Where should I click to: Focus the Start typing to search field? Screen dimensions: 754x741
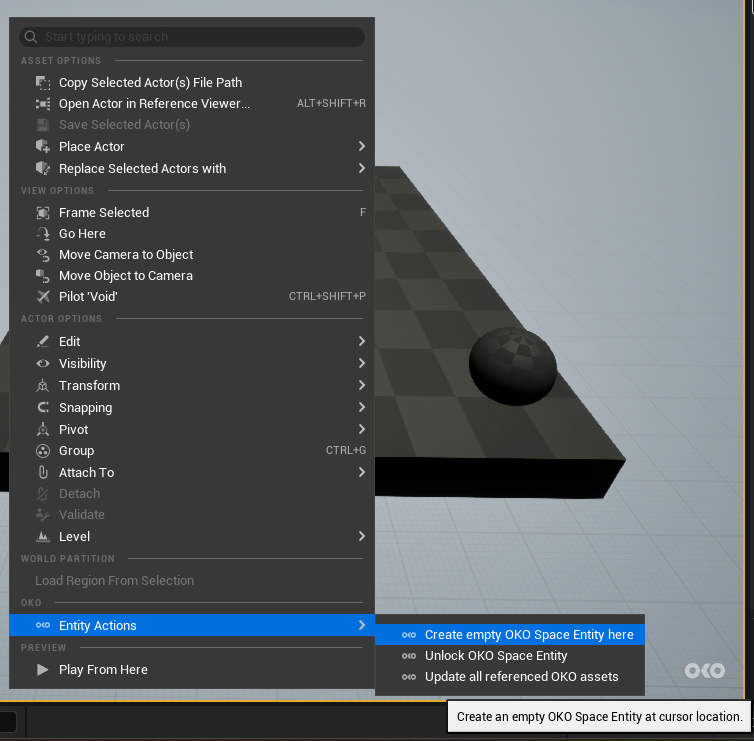click(x=192, y=37)
